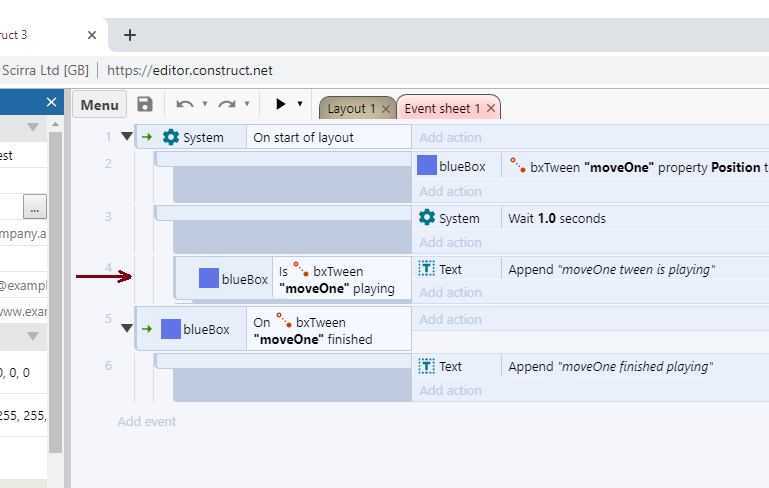Open the undo history dropdown arrow

205,103
